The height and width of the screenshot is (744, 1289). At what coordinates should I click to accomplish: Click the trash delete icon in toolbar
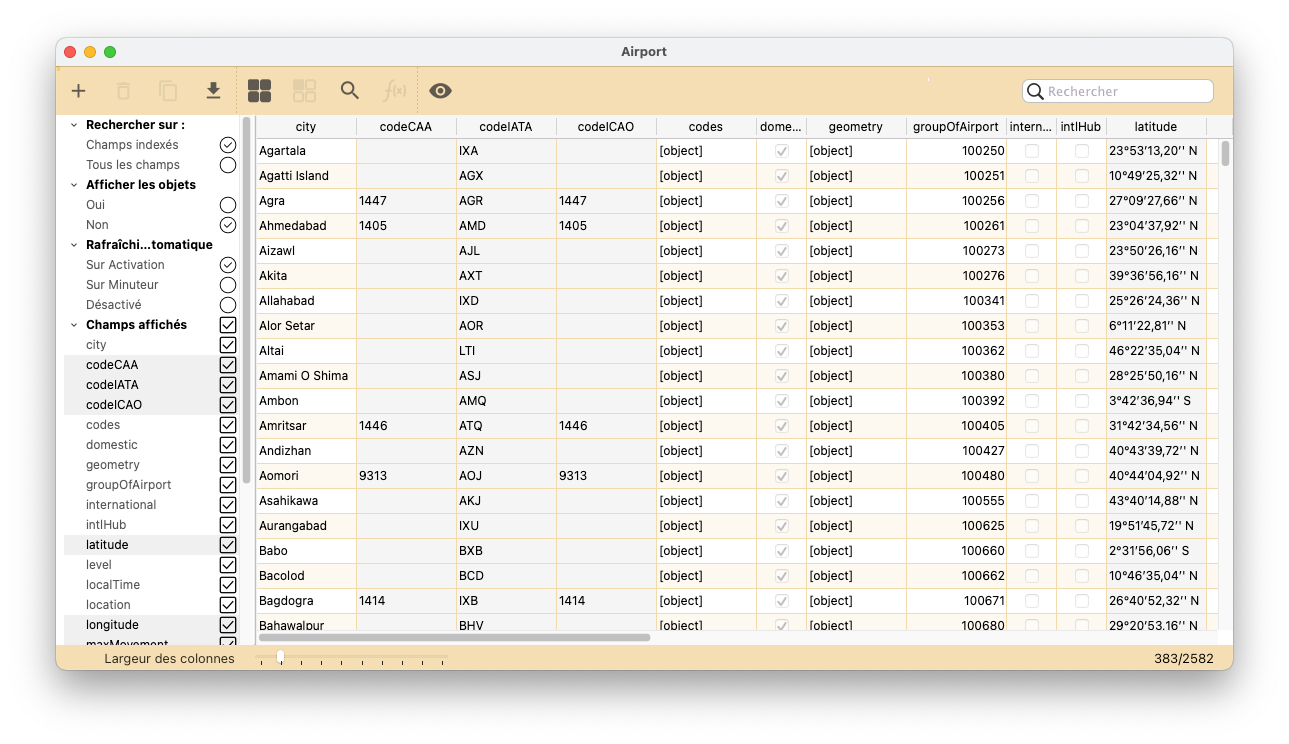[123, 91]
